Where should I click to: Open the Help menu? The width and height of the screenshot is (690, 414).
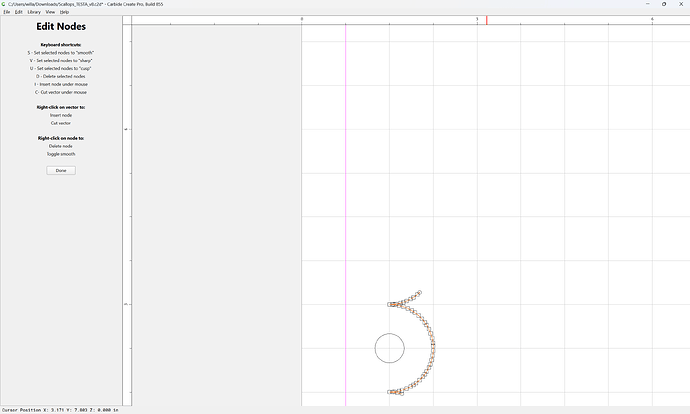click(64, 12)
